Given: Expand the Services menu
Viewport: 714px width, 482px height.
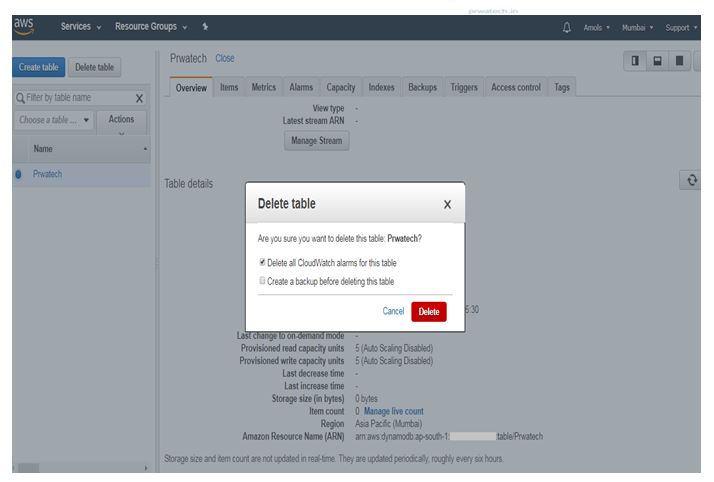Looking at the screenshot, I should pyautogui.click(x=81, y=27).
